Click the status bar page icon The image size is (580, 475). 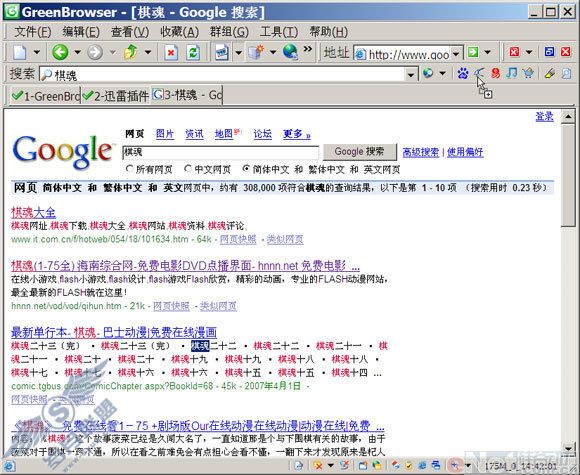pyautogui.click(x=298, y=466)
